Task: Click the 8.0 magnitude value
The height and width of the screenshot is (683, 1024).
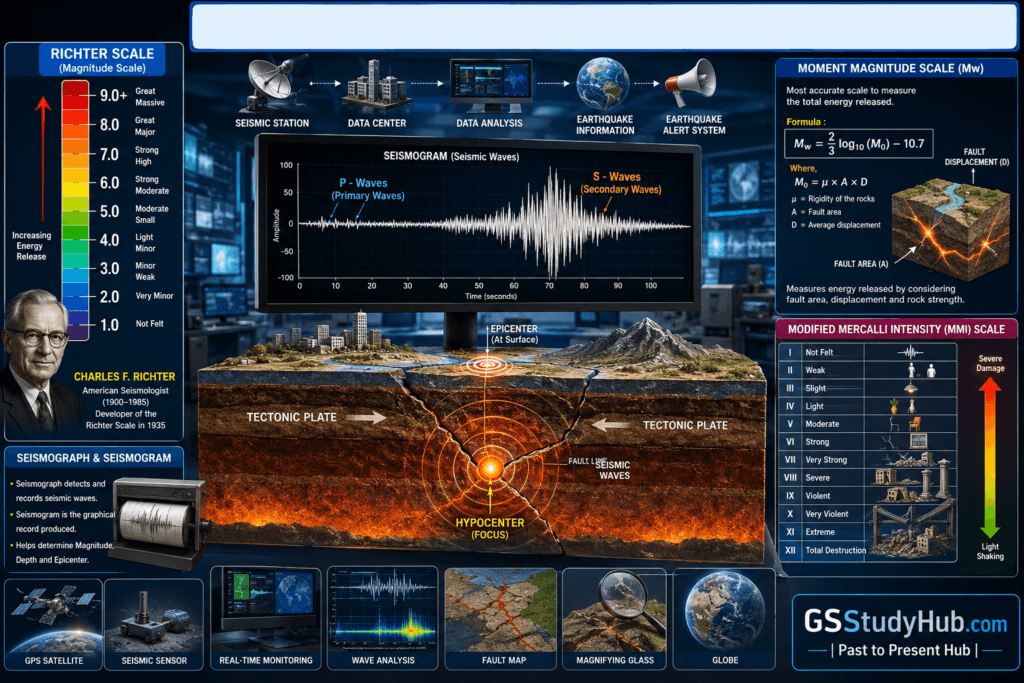Action: 110,125
